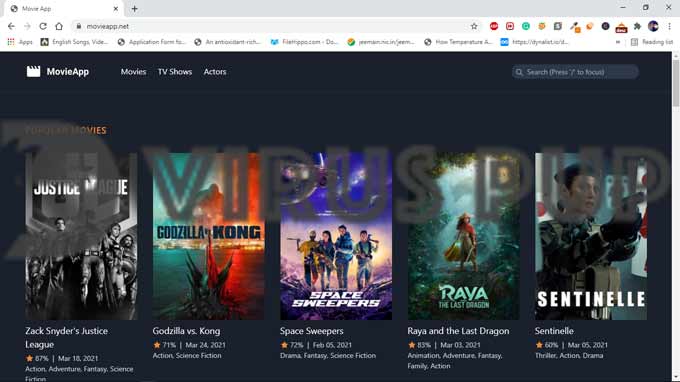The image size is (680, 382).
Task: Click the MovieApp brand name link
Action: [68, 72]
